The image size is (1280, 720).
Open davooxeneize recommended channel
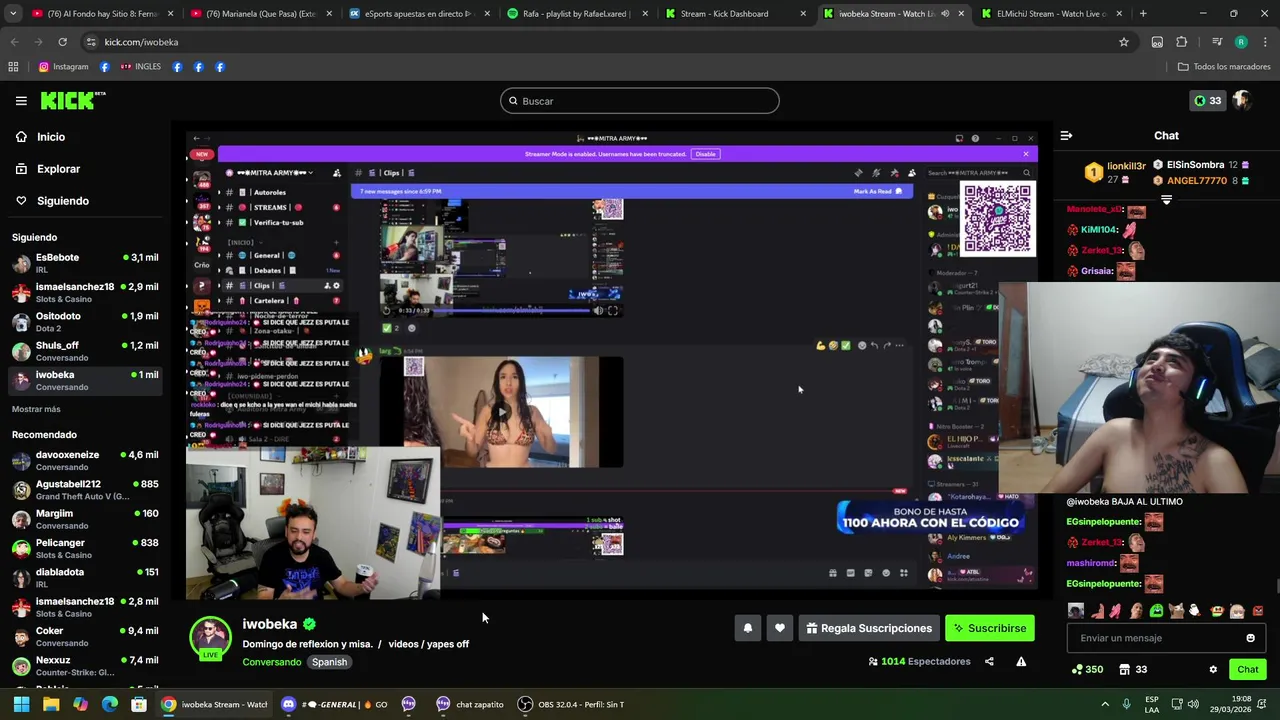85,460
